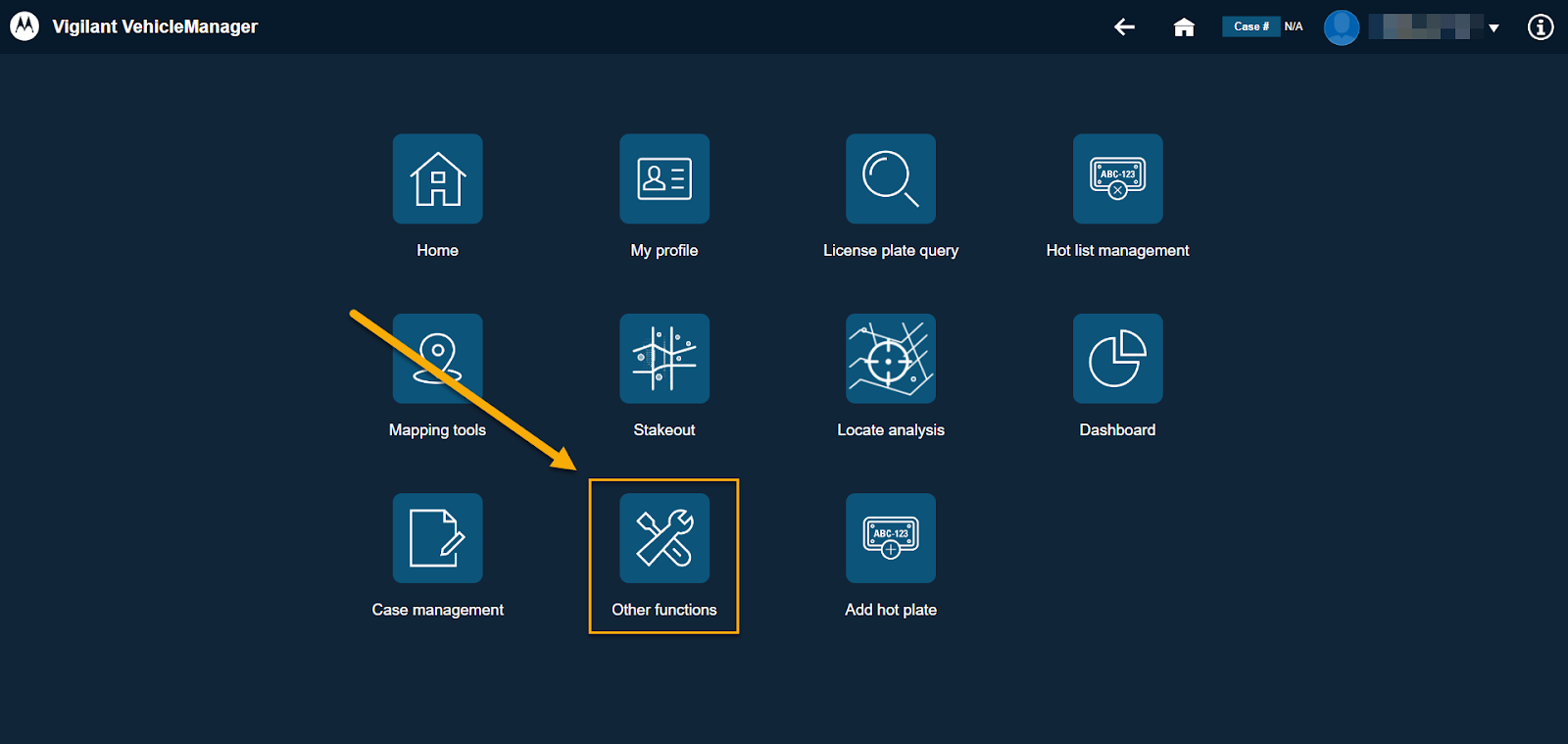Image resolution: width=1568 pixels, height=744 pixels.
Task: Click the Other functions label
Action: click(664, 610)
